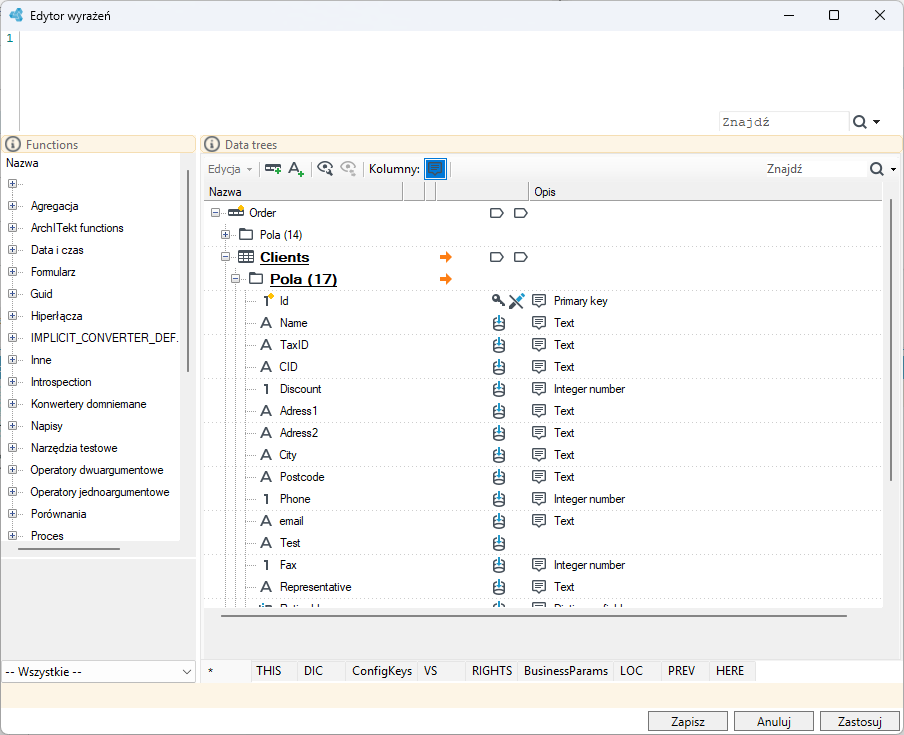Click the comment icon in the Phone row
904x735 pixels.
(538, 499)
